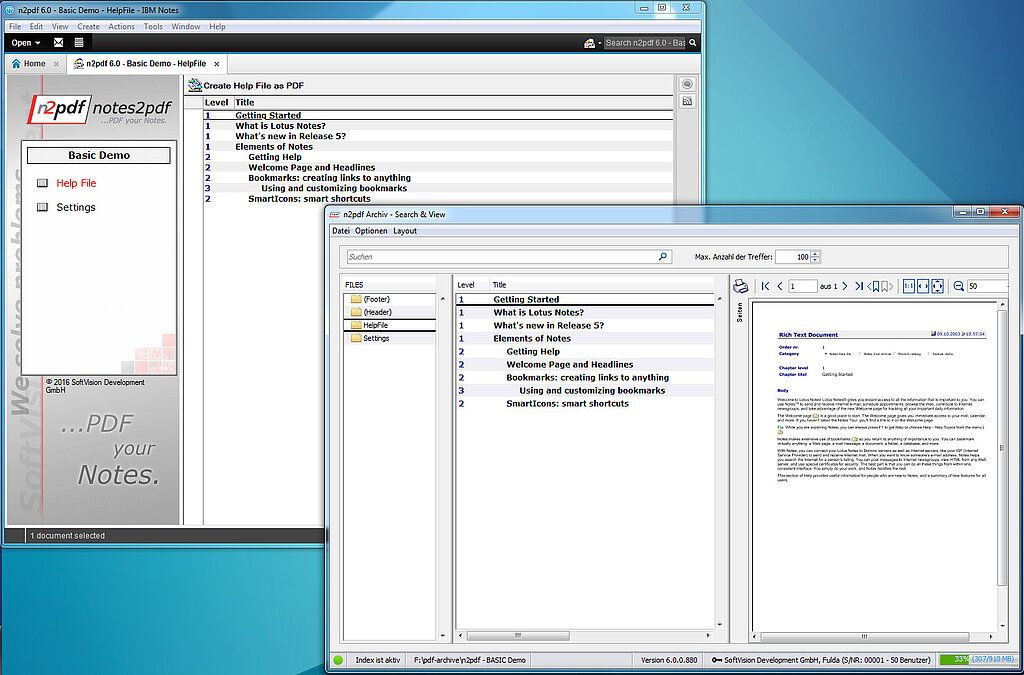The height and width of the screenshot is (675, 1024).
Task: Click the green memory usage progress bar
Action: pyautogui.click(x=978, y=660)
